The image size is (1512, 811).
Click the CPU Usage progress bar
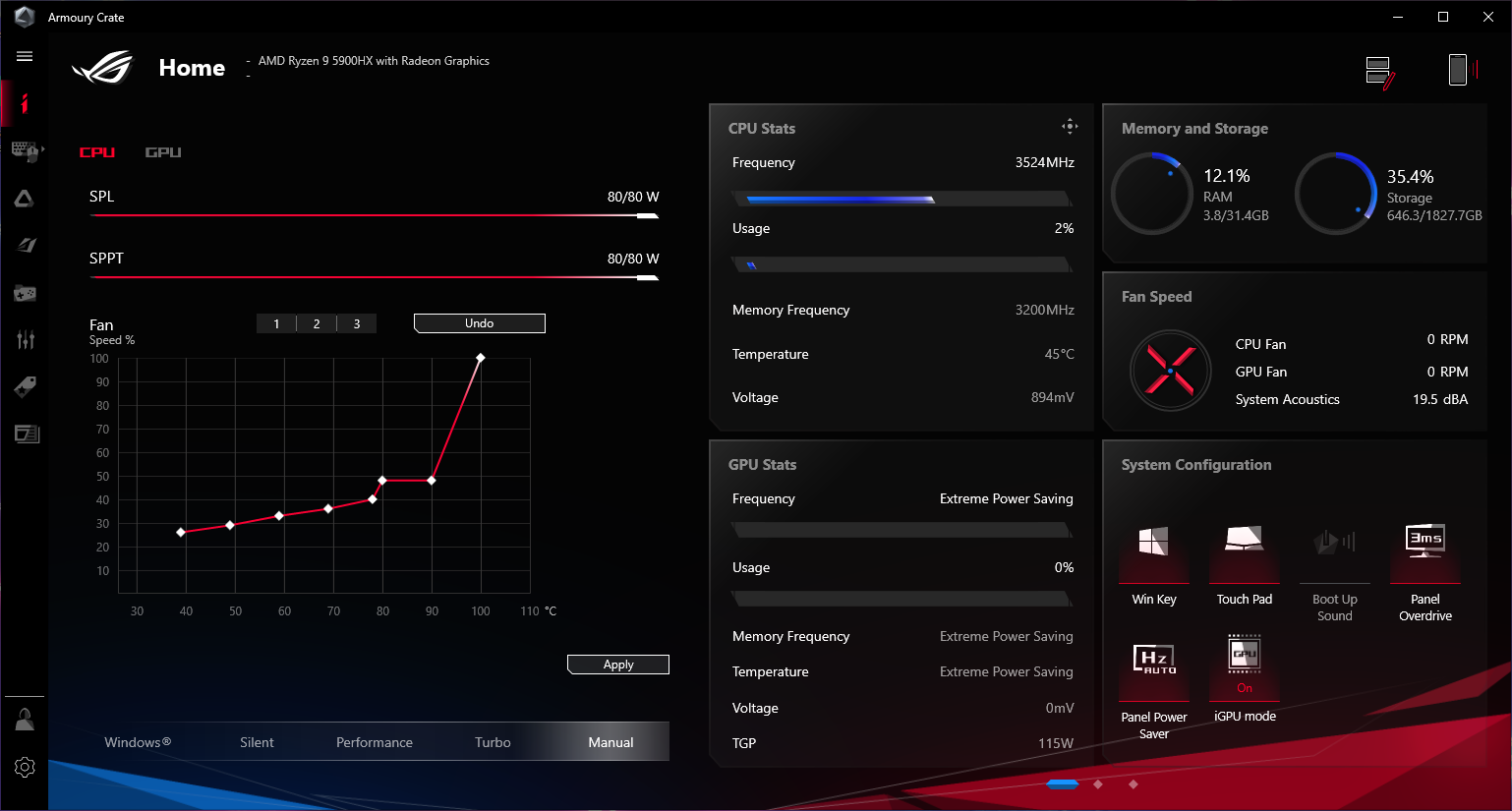(x=901, y=264)
